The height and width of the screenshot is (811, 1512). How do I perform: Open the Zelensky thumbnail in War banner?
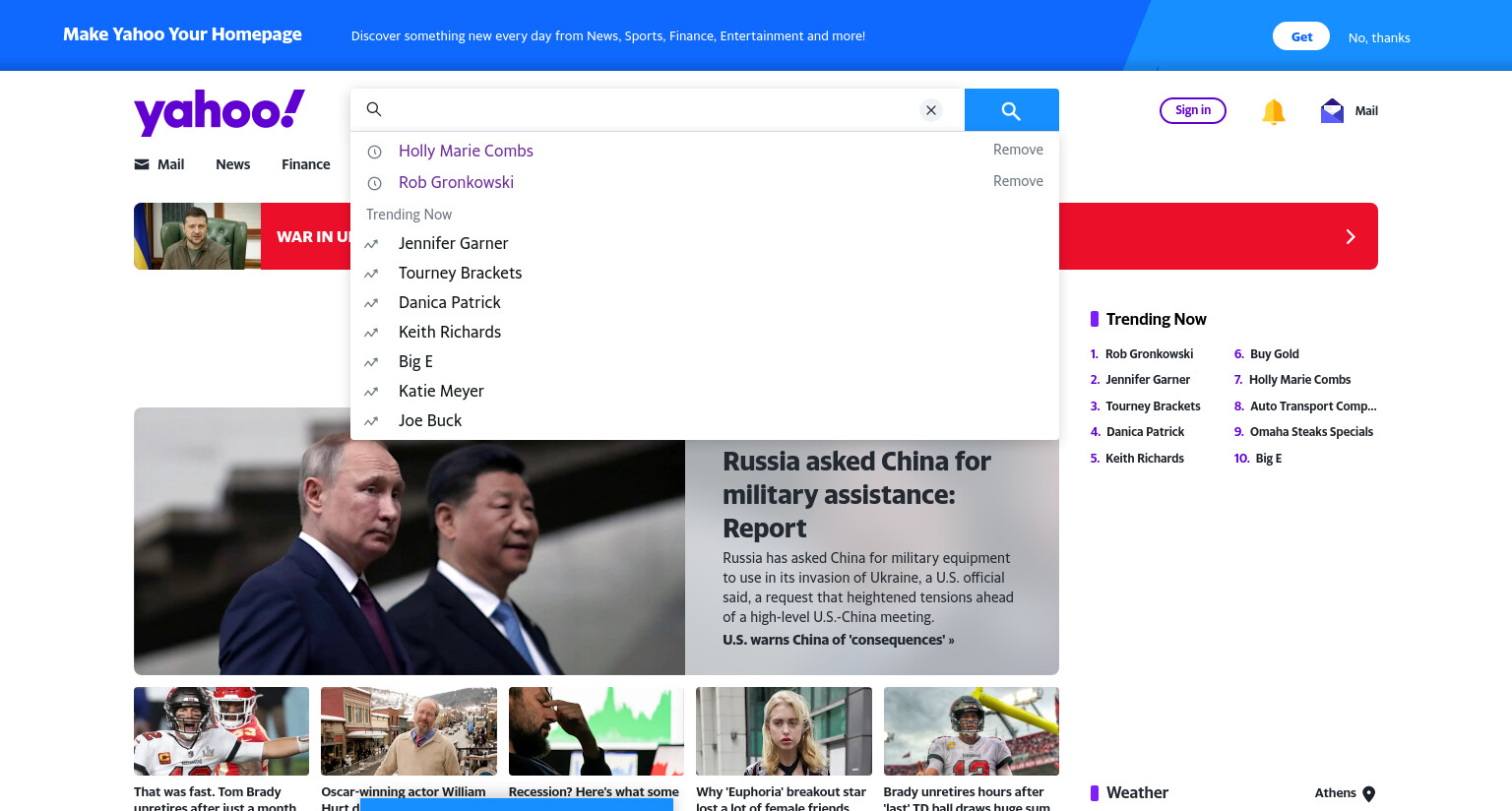[197, 236]
